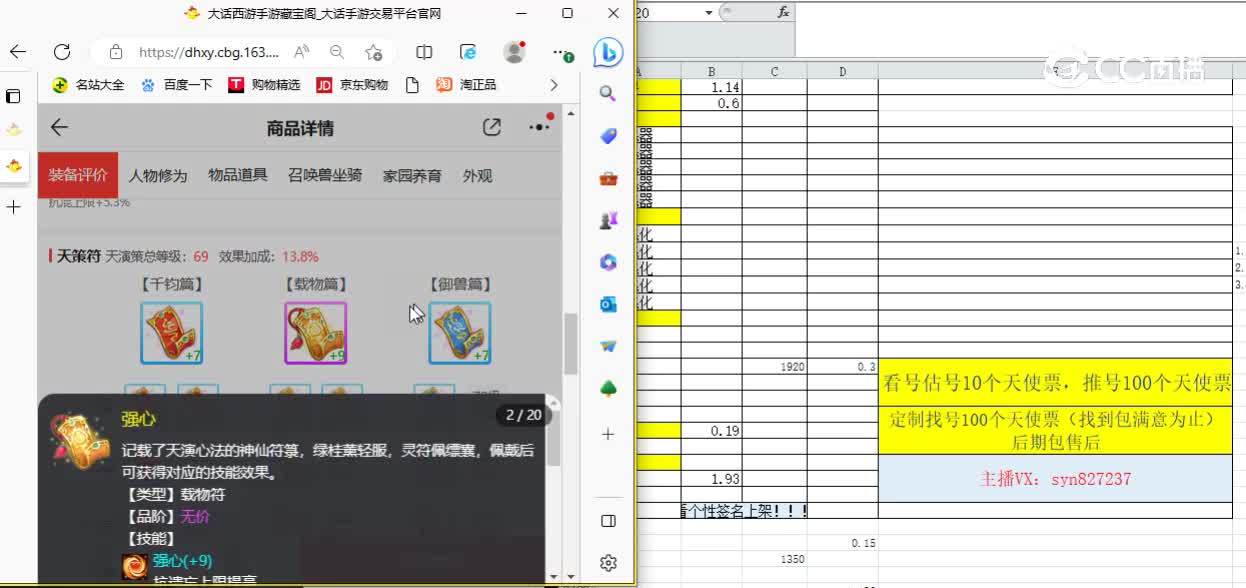Open 淘正品 bookmark
Image resolution: width=1246 pixels, height=588 pixels.
tap(467, 85)
